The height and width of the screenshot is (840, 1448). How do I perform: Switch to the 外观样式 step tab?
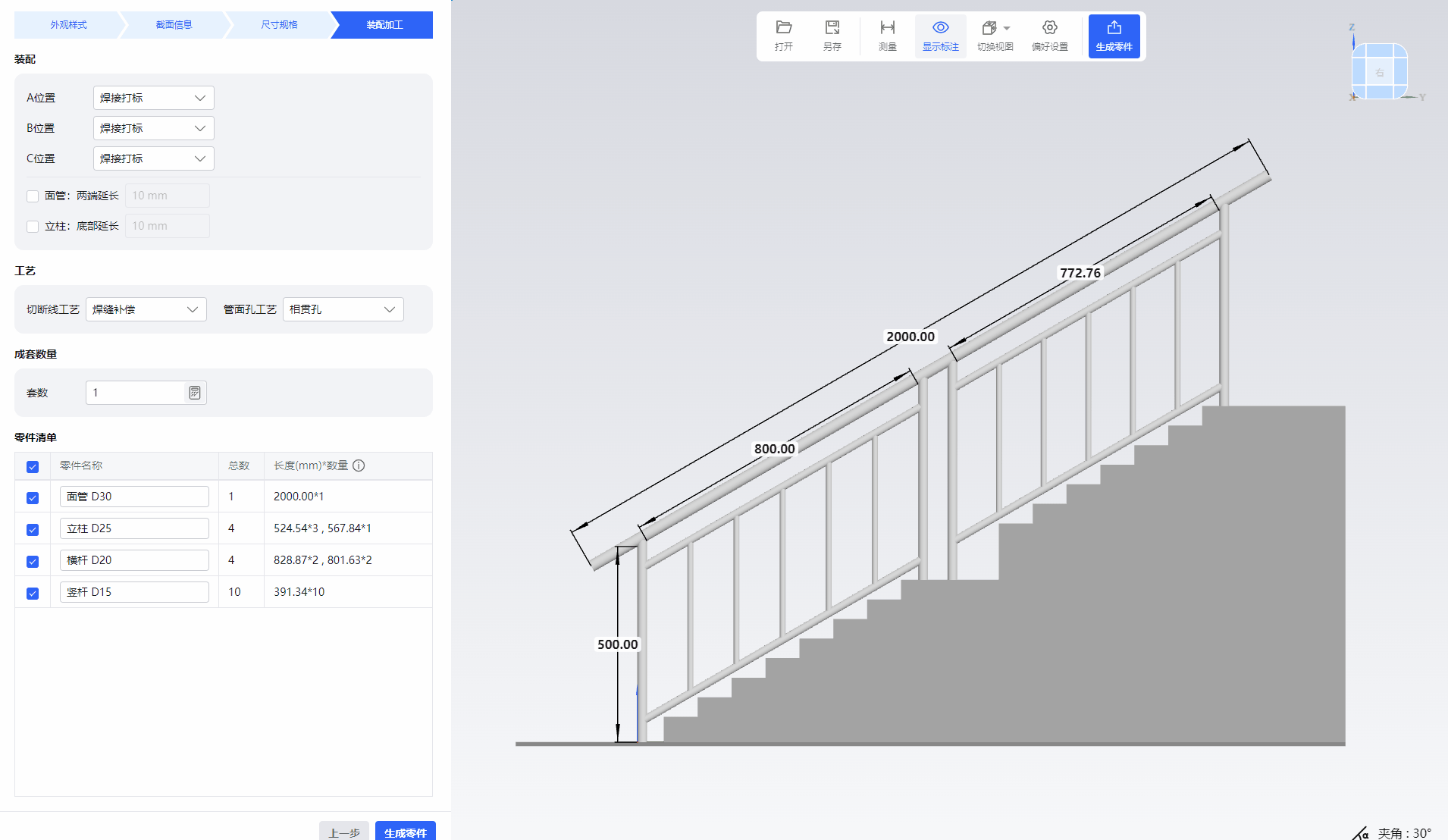point(69,25)
